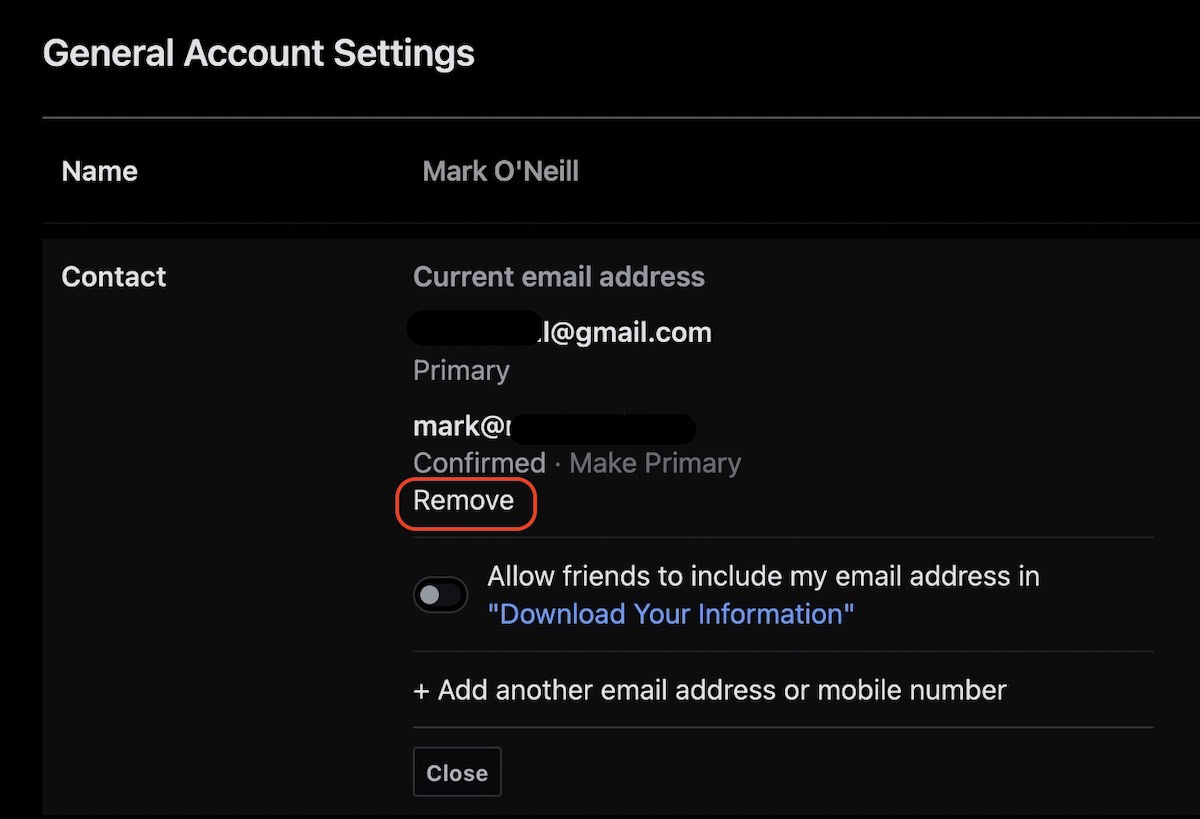Click the "Current email address" heading

[559, 277]
